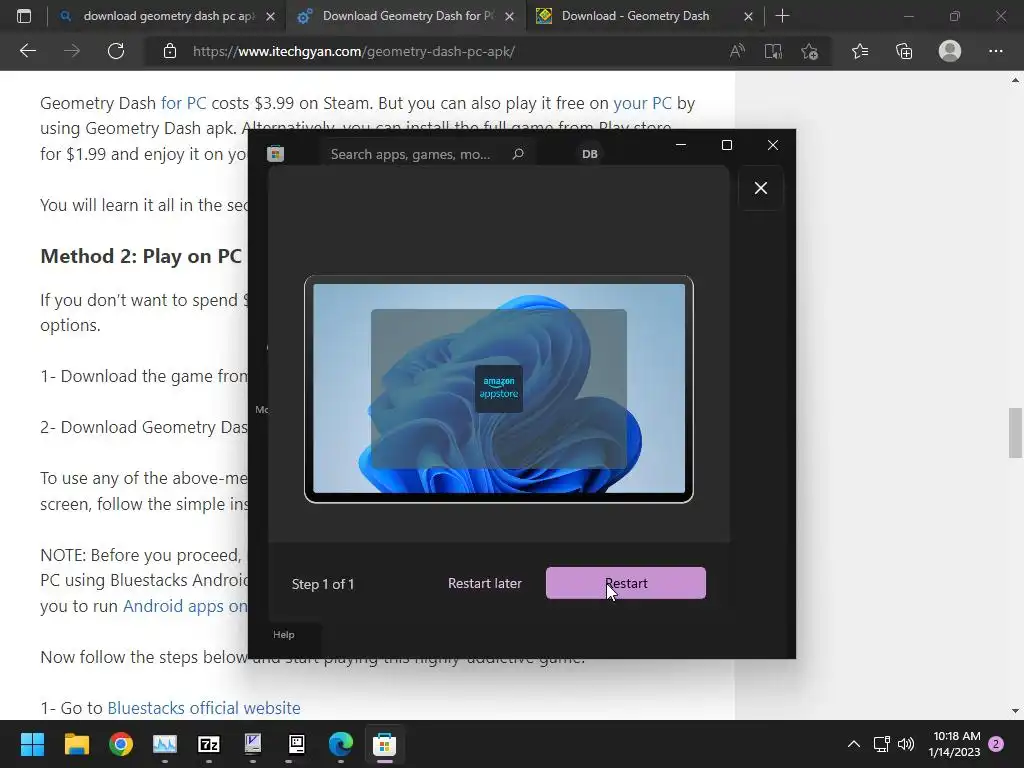1024x768 pixels.
Task: Activate Read aloud icon in address bar
Action: point(737,51)
